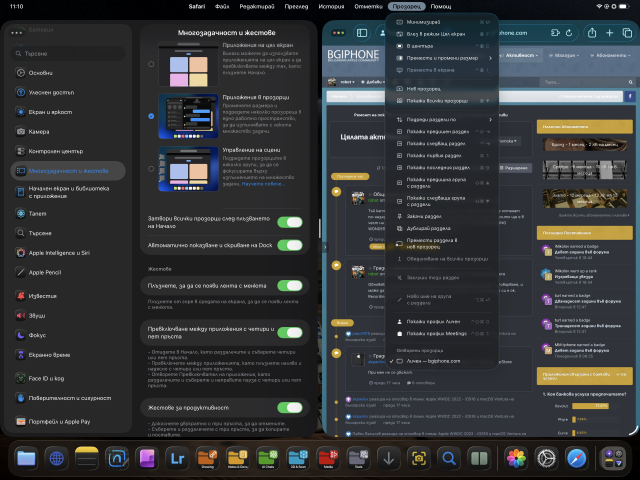Open Safari tab overview icon
Image resolution: width=640 pixels, height=480 pixels.
tap(627, 33)
